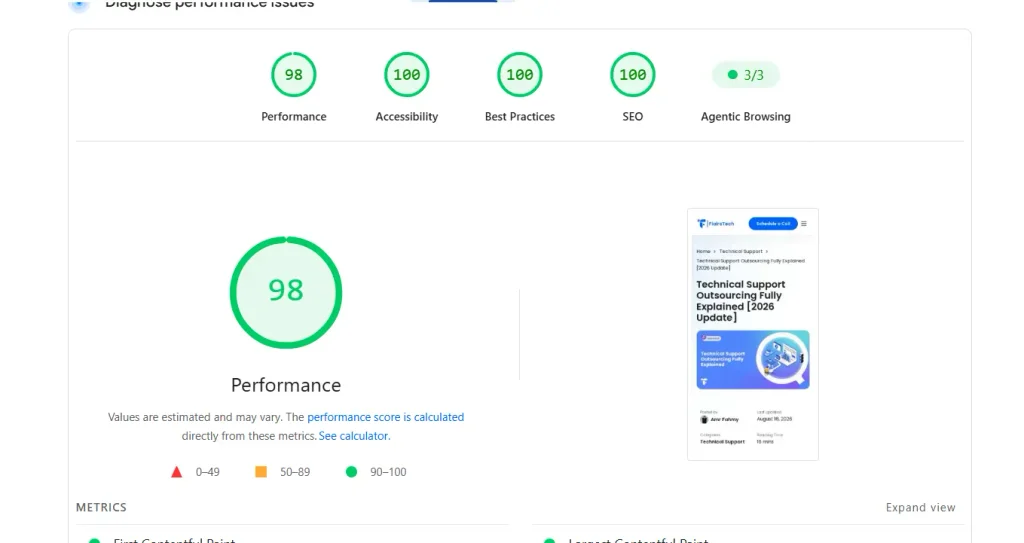Viewport: 1024px width, 543px height.
Task: Click the 0–49 legend range text
Action: tap(208, 472)
